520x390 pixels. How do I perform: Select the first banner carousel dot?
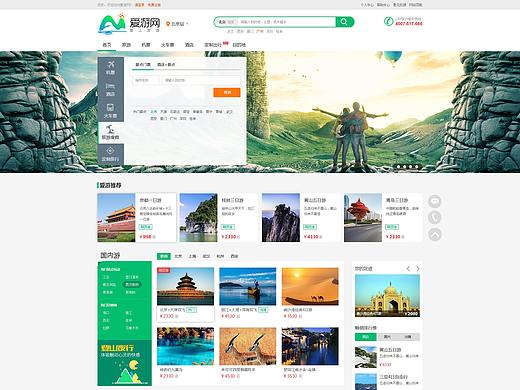pyautogui.click(x=398, y=167)
